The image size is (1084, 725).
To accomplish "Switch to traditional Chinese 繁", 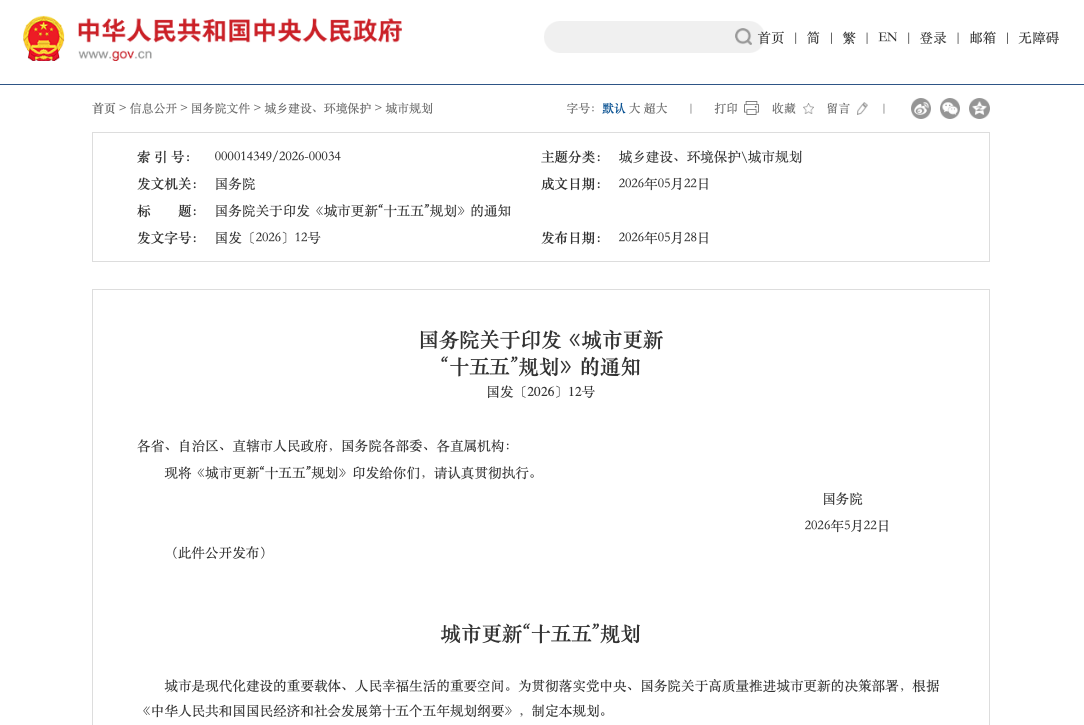I will 849,38.
